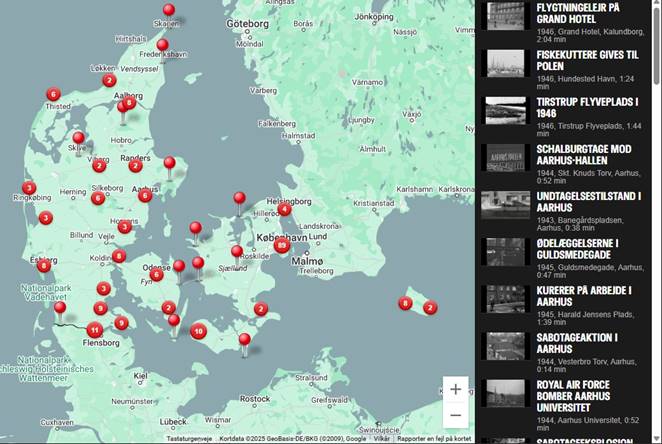This screenshot has height=444, width=662.
Task: Open the cluster marker 2 at Viborg
Action: [x=99, y=166]
